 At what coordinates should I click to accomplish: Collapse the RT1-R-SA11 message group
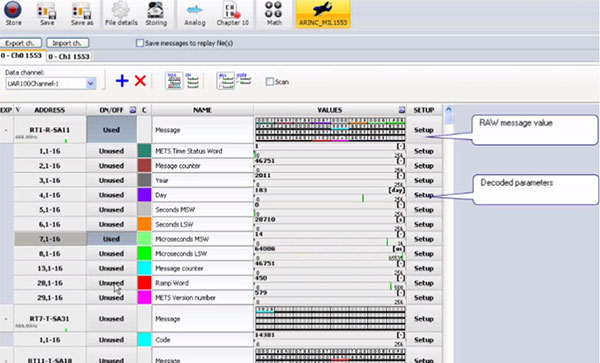(x=6, y=130)
